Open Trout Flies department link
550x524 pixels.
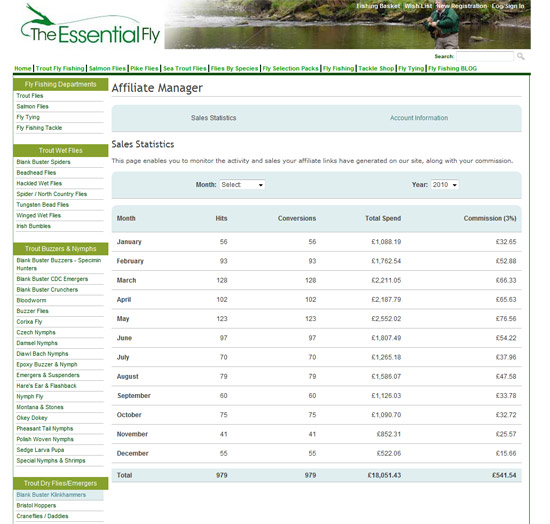30,96
